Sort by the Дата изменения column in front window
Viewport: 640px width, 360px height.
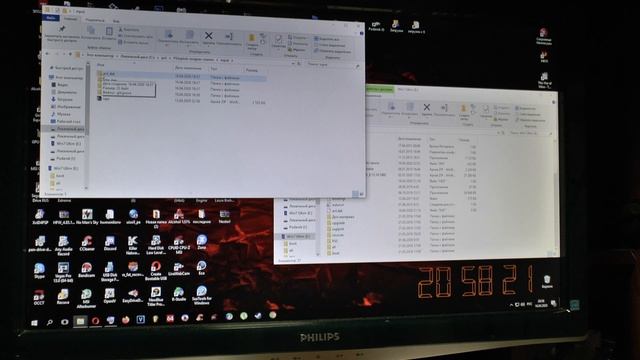[x=188, y=68]
